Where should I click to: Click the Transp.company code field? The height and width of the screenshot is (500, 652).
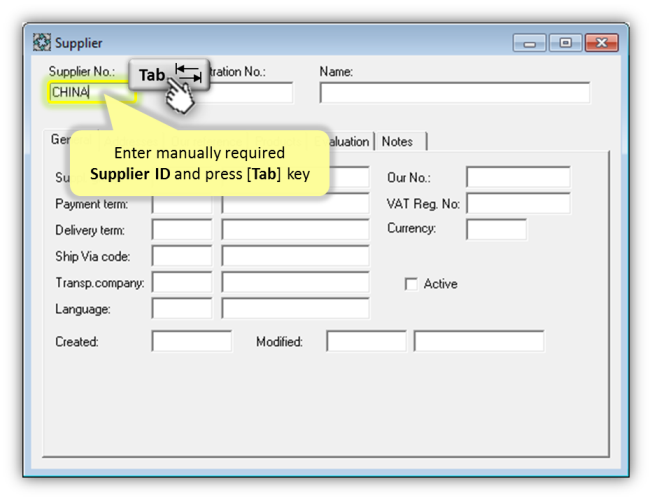pos(182,282)
